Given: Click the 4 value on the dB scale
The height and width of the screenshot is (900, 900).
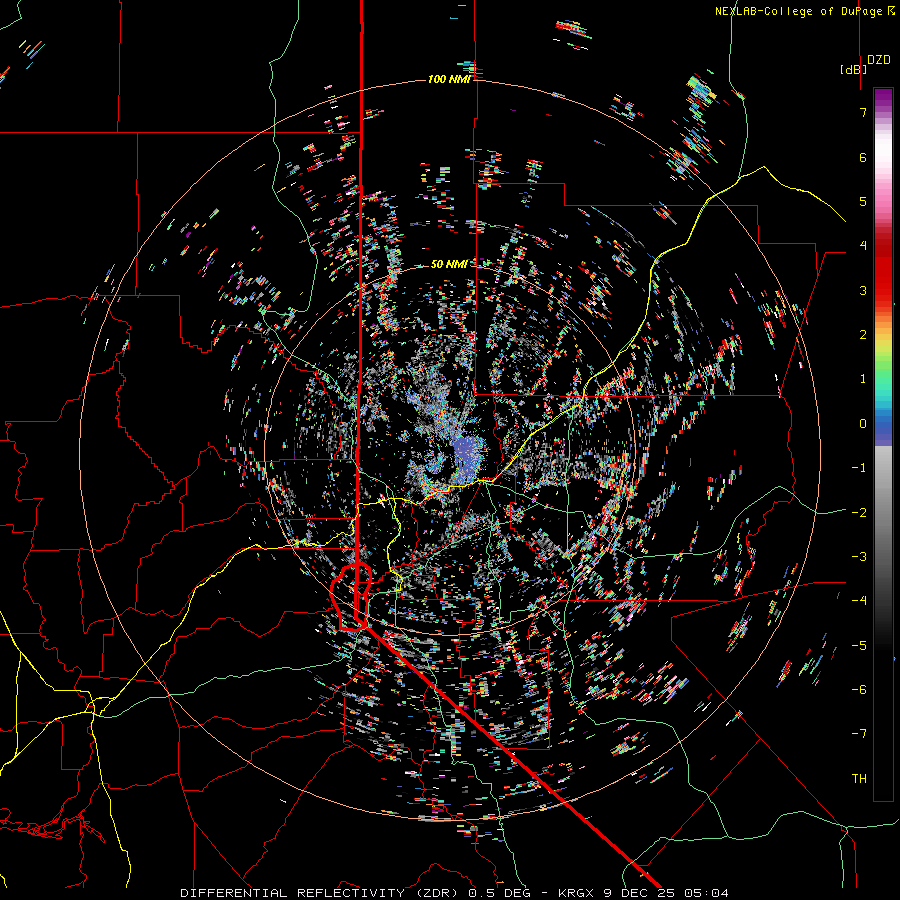Looking at the screenshot, I should 863,246.
